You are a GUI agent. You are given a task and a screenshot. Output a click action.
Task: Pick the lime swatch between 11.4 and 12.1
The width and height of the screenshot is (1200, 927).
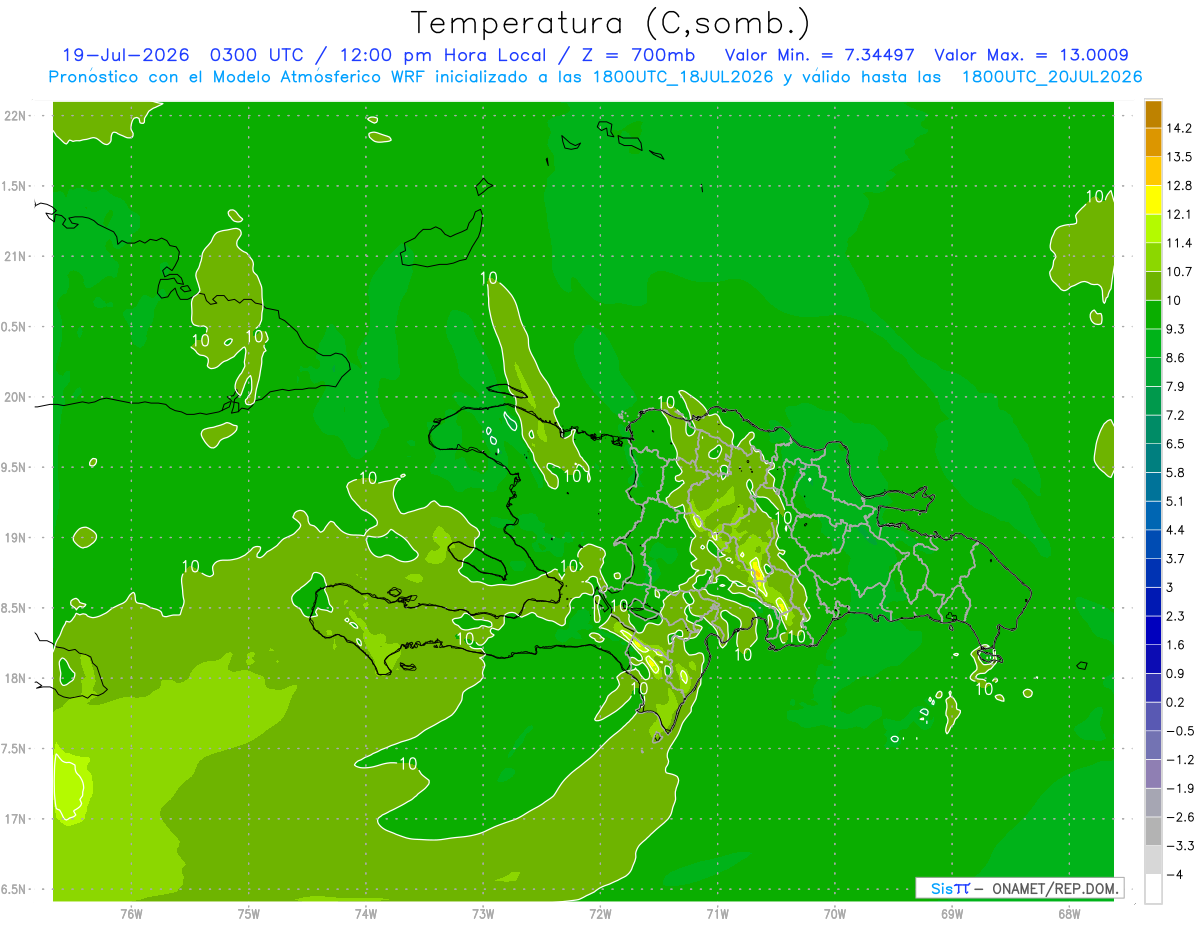[1153, 228]
